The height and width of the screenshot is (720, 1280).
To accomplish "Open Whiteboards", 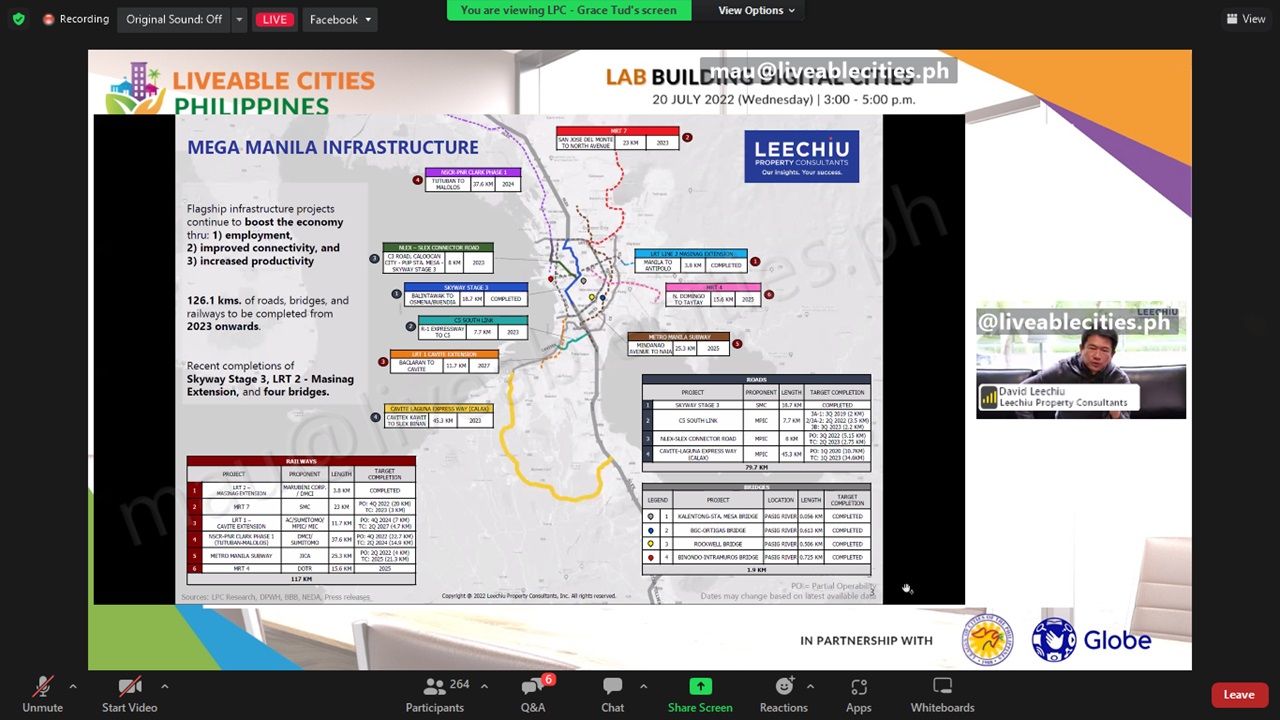I will click(x=942, y=695).
